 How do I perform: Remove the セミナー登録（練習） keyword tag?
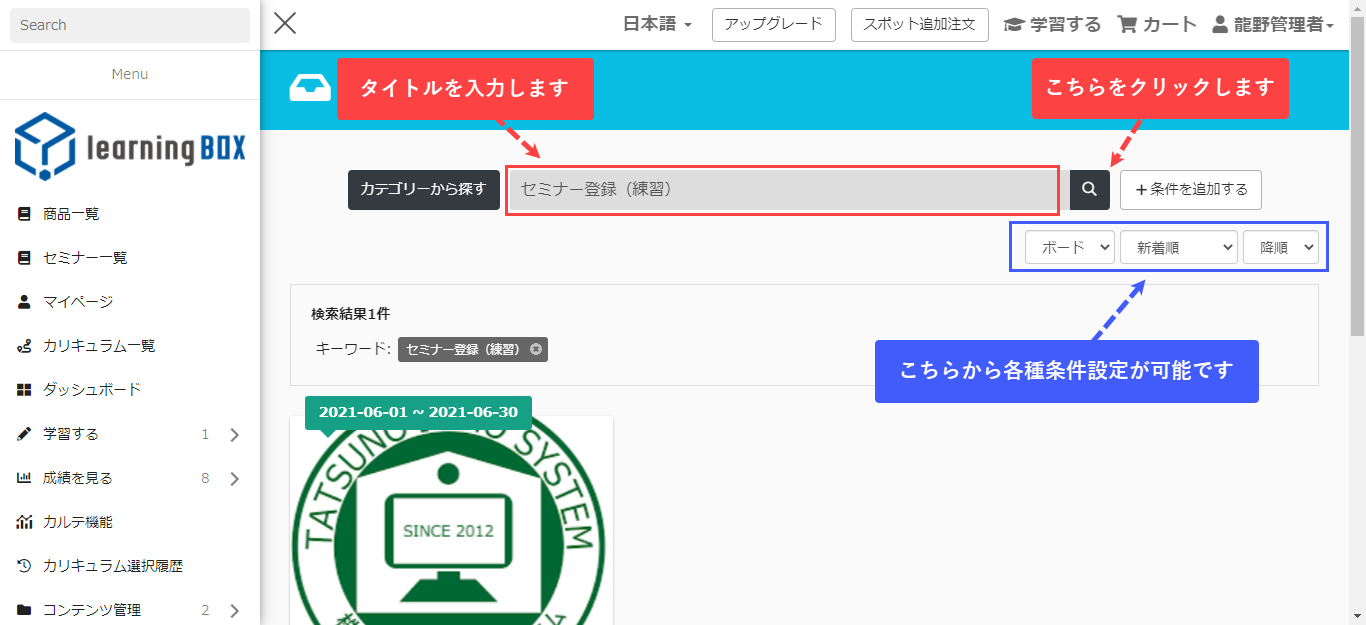click(536, 349)
